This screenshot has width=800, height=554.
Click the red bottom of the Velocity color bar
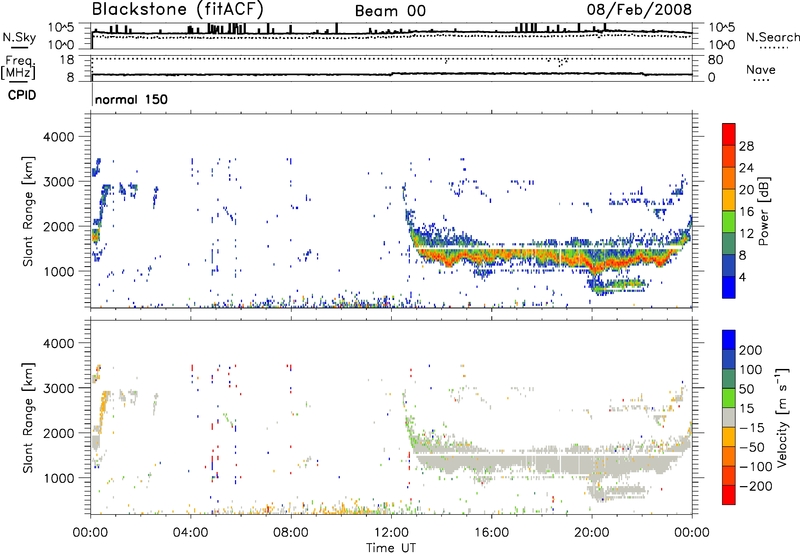(729, 495)
